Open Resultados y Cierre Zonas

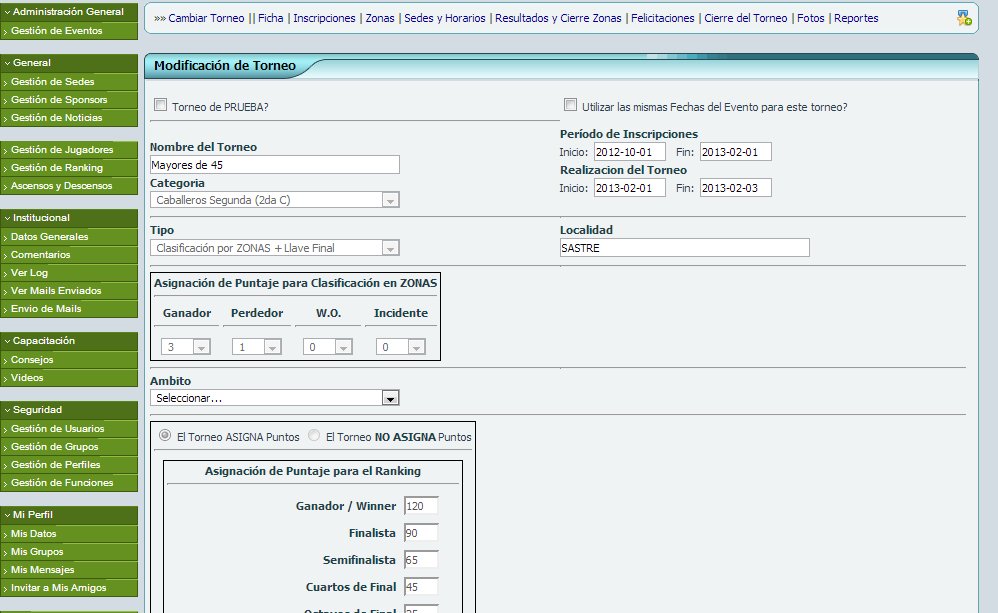pos(558,18)
